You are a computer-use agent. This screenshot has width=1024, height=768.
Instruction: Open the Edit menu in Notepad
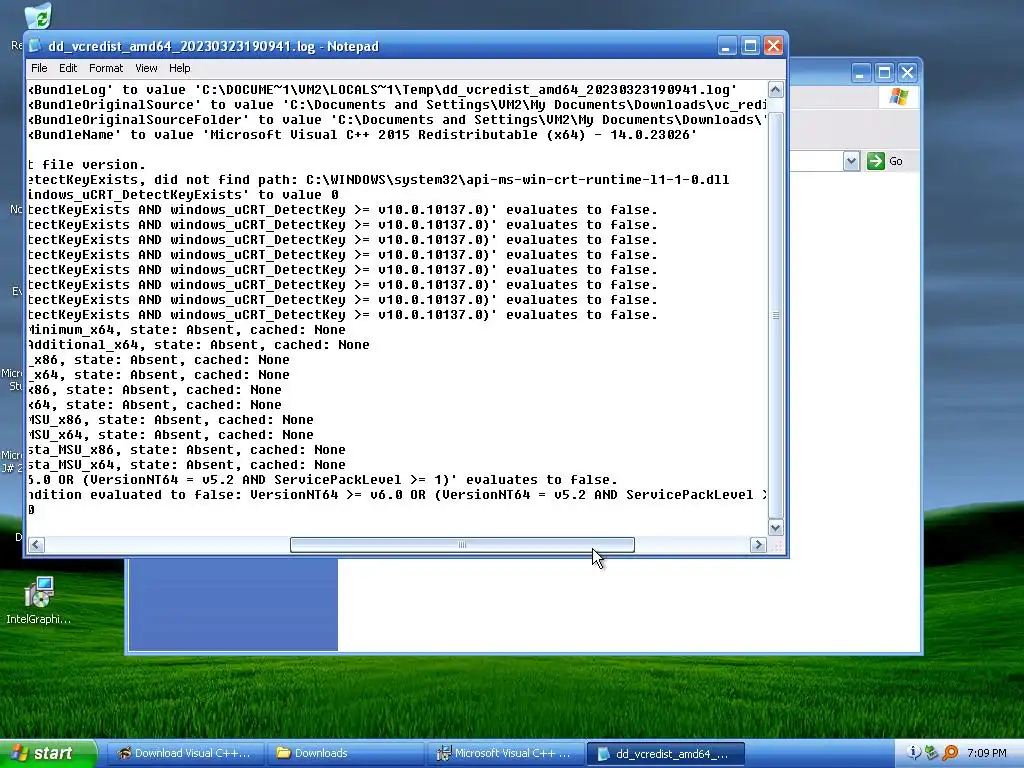pos(68,68)
